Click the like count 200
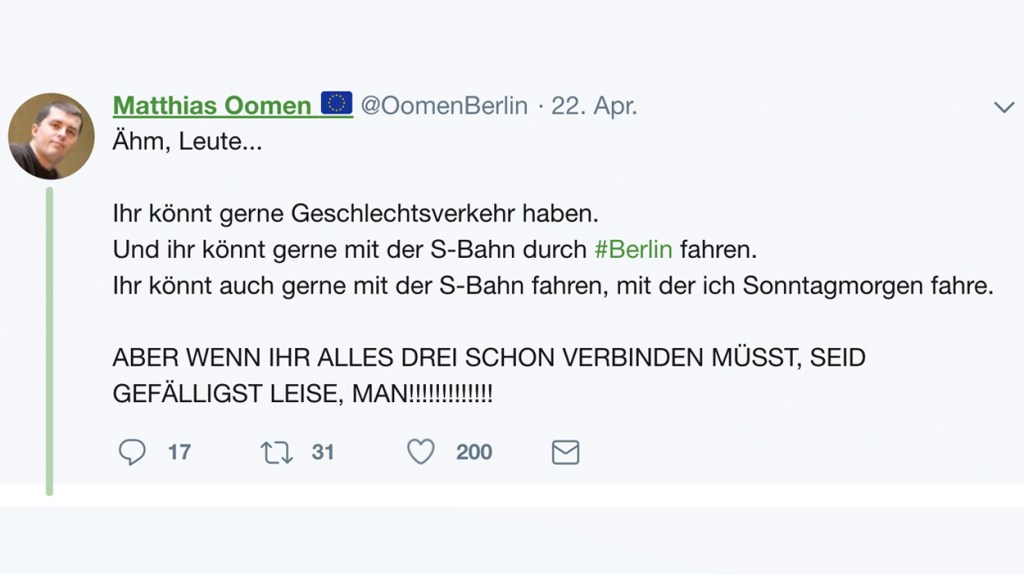This screenshot has width=1024, height=574. (474, 453)
